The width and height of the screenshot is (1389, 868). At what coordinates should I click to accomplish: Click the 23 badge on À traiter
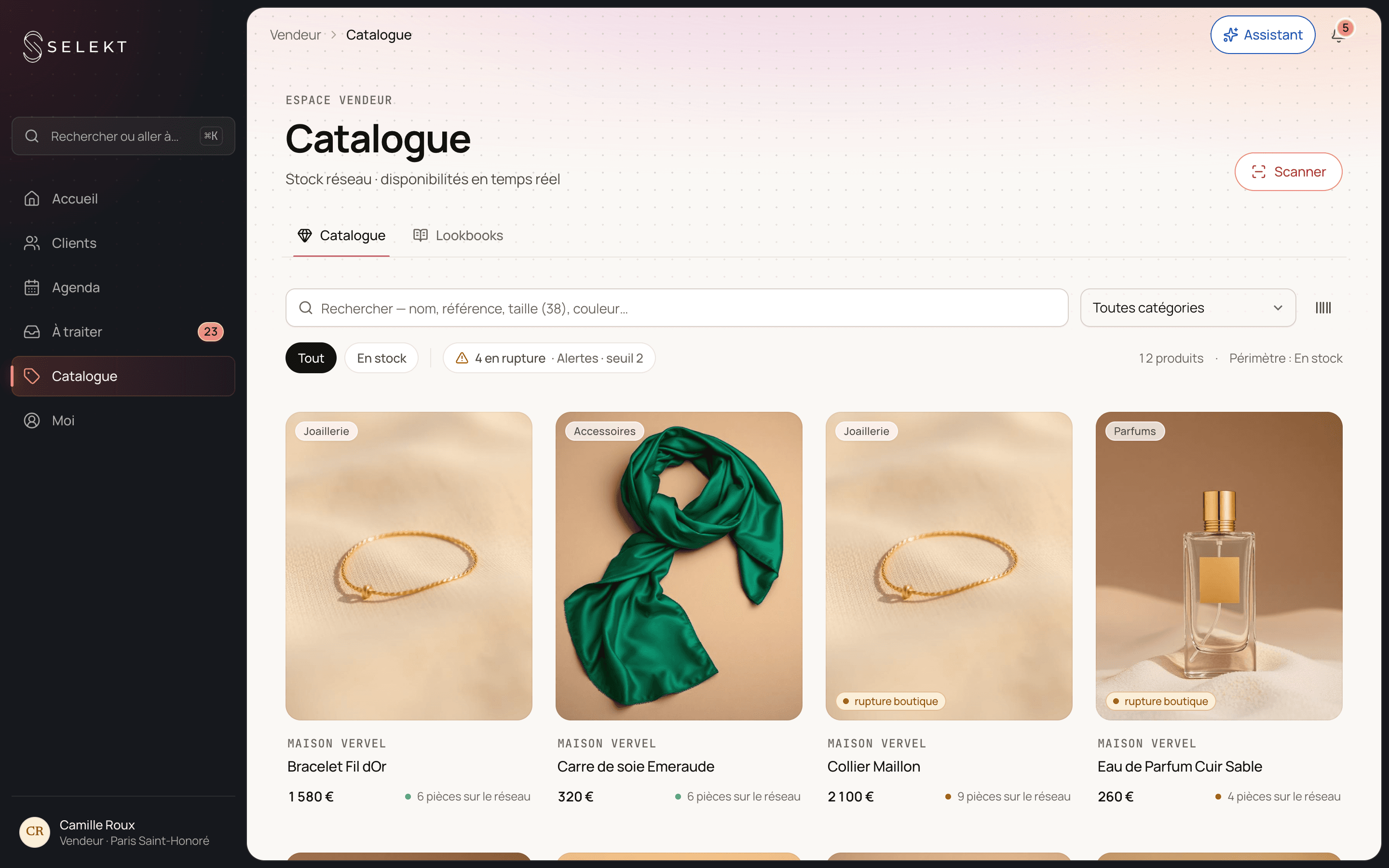click(211, 332)
